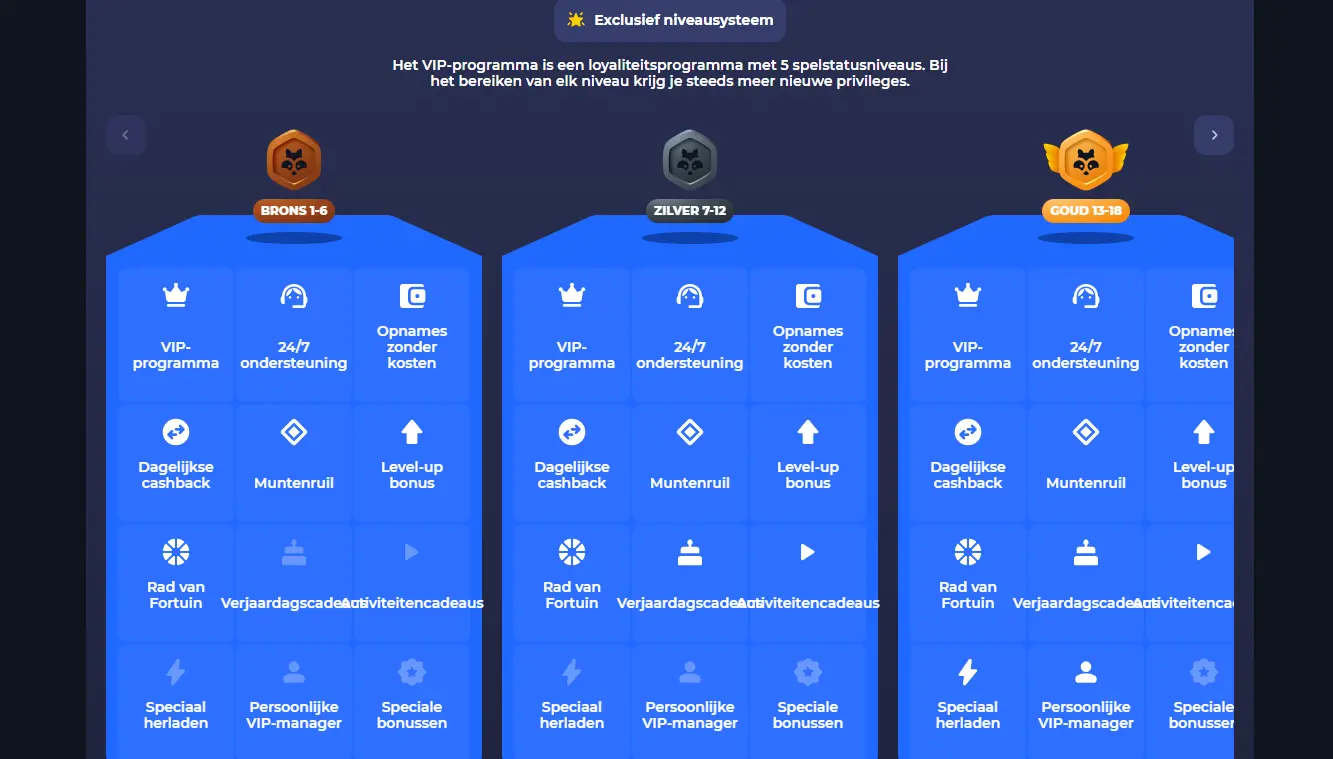Click the lightning icon in Goud card

(968, 672)
